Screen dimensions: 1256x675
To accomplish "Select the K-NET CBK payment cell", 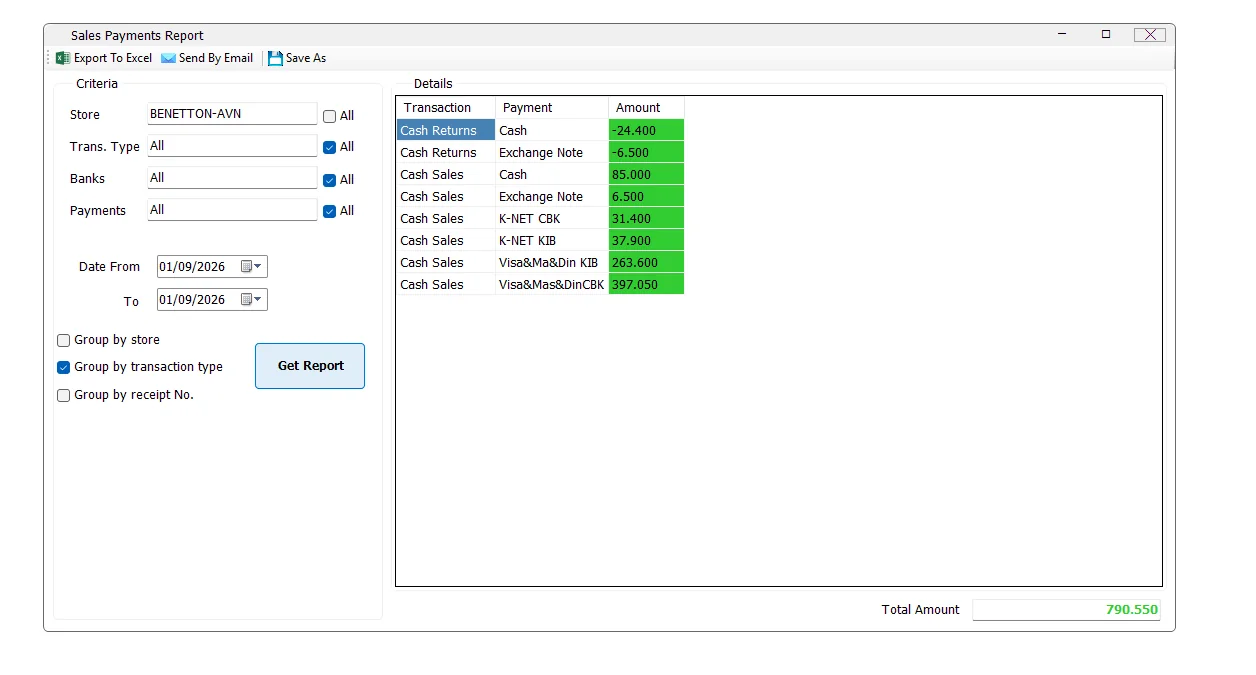I will click(552, 219).
